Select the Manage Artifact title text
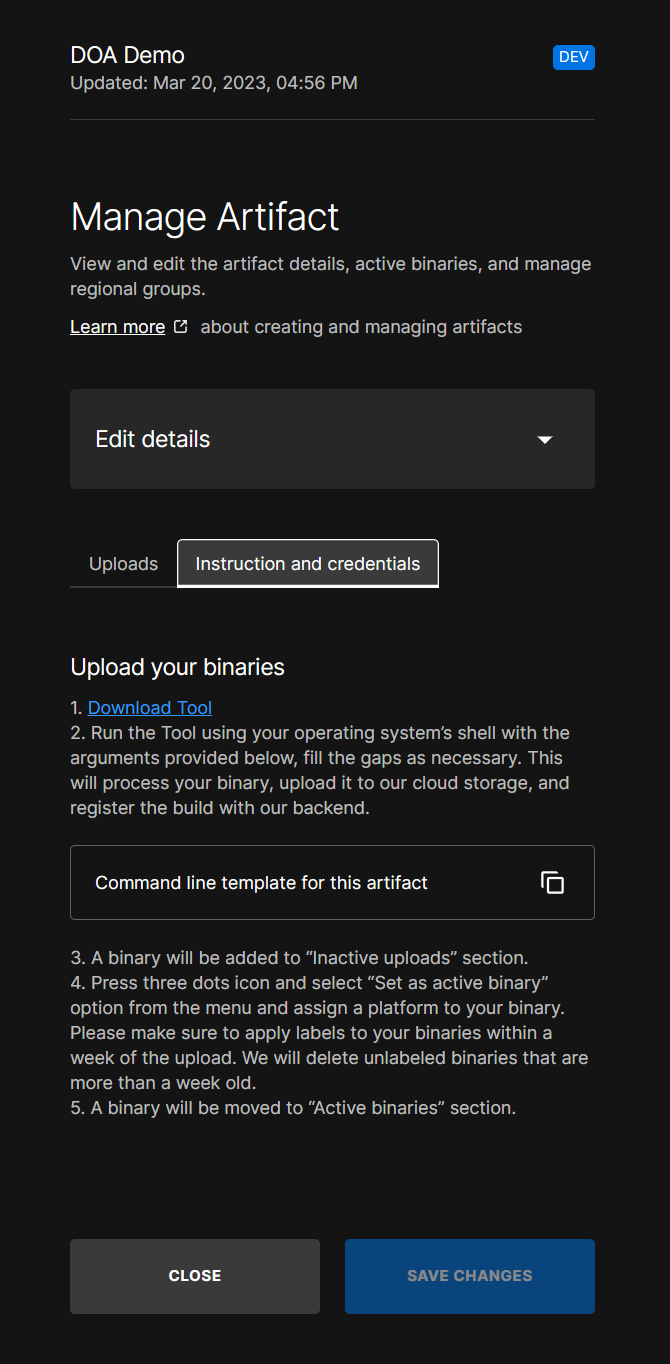 coord(204,216)
